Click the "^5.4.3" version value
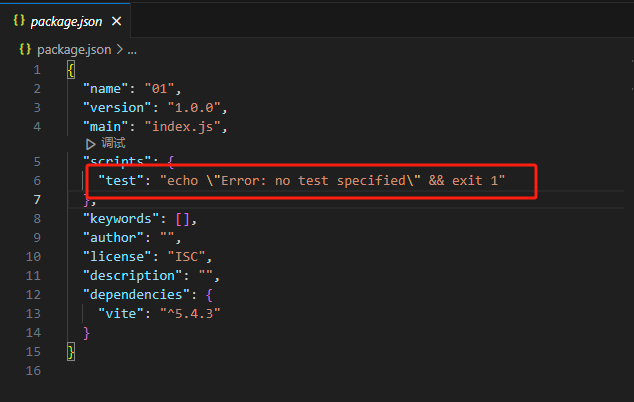The image size is (634, 402). tap(193, 313)
